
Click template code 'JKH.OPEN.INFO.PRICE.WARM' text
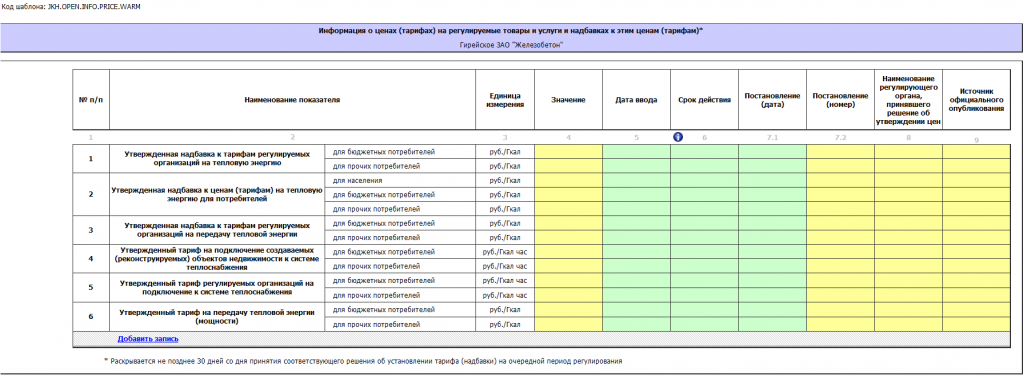pos(94,6)
